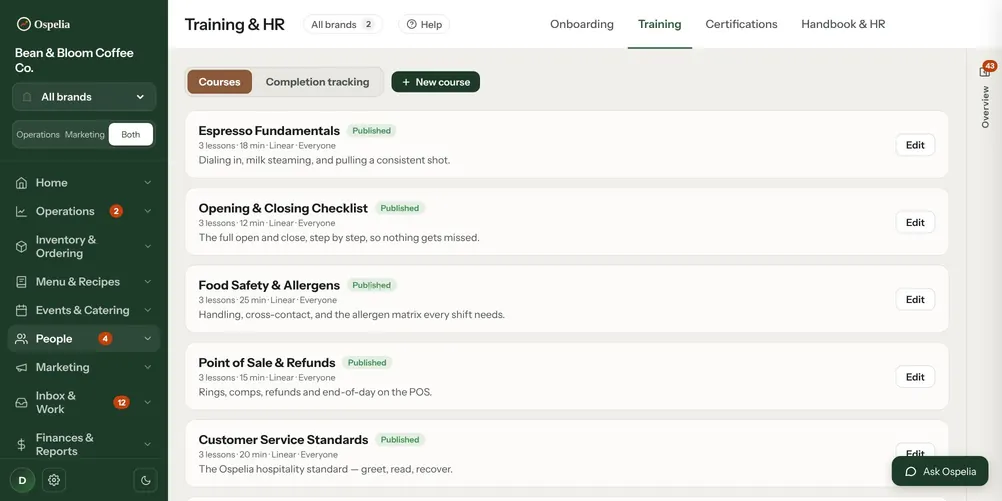
Task: Click Published badge on Espresso Fundamentals
Action: tap(371, 131)
